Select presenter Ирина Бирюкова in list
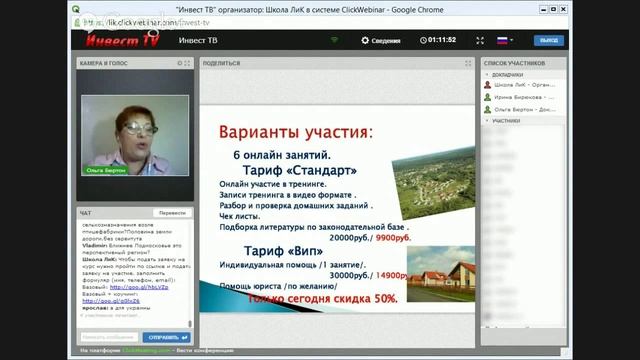This screenshot has height=360, width=640. pos(524,97)
